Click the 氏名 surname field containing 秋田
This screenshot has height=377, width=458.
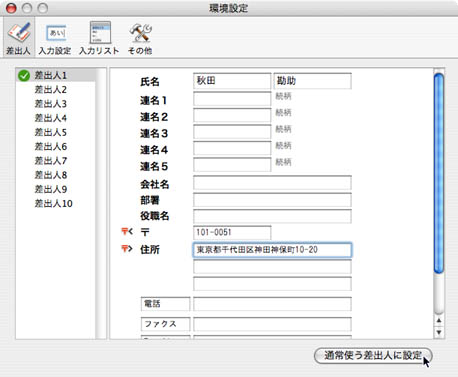pyautogui.click(x=232, y=81)
